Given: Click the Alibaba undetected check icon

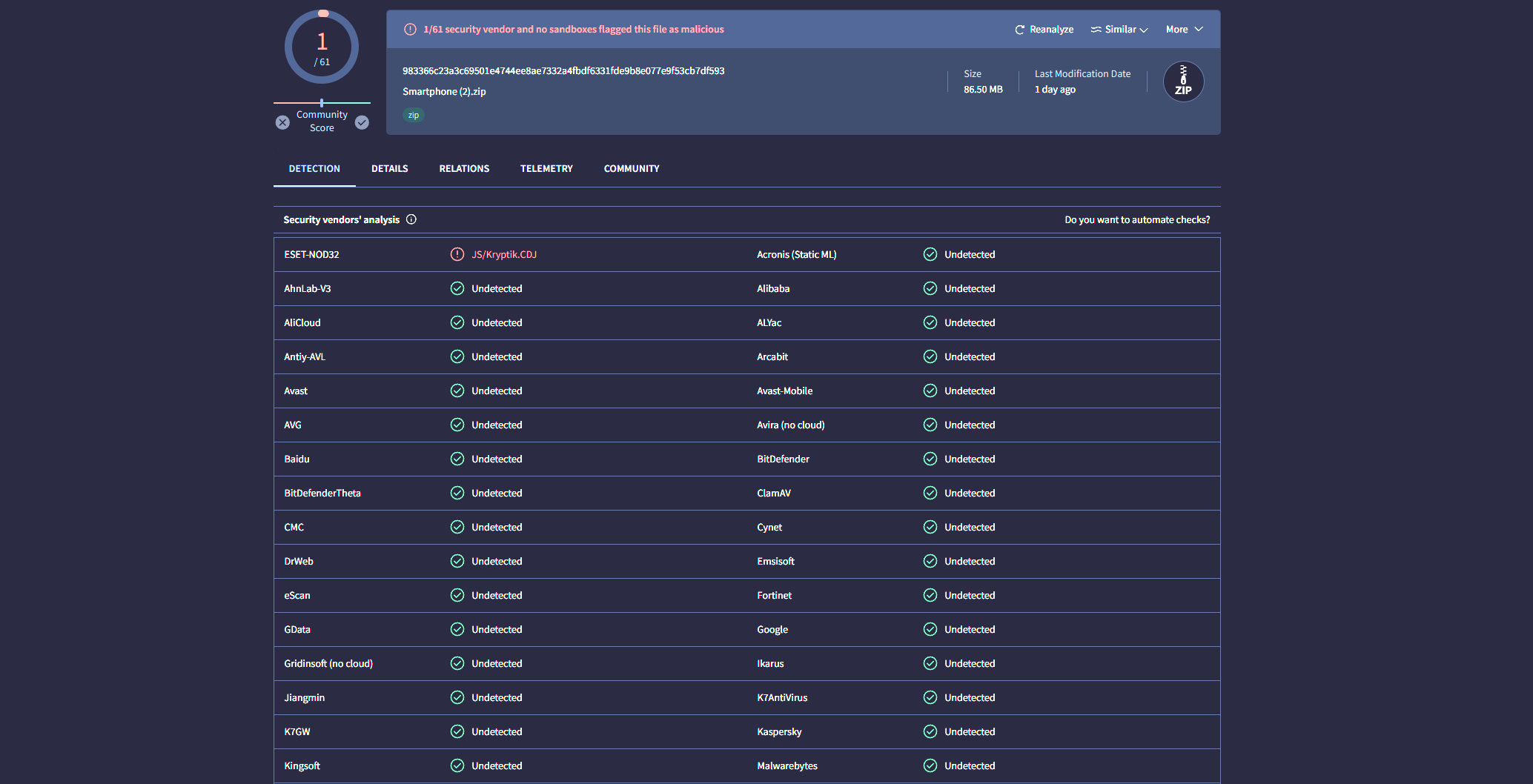Looking at the screenshot, I should [x=930, y=288].
